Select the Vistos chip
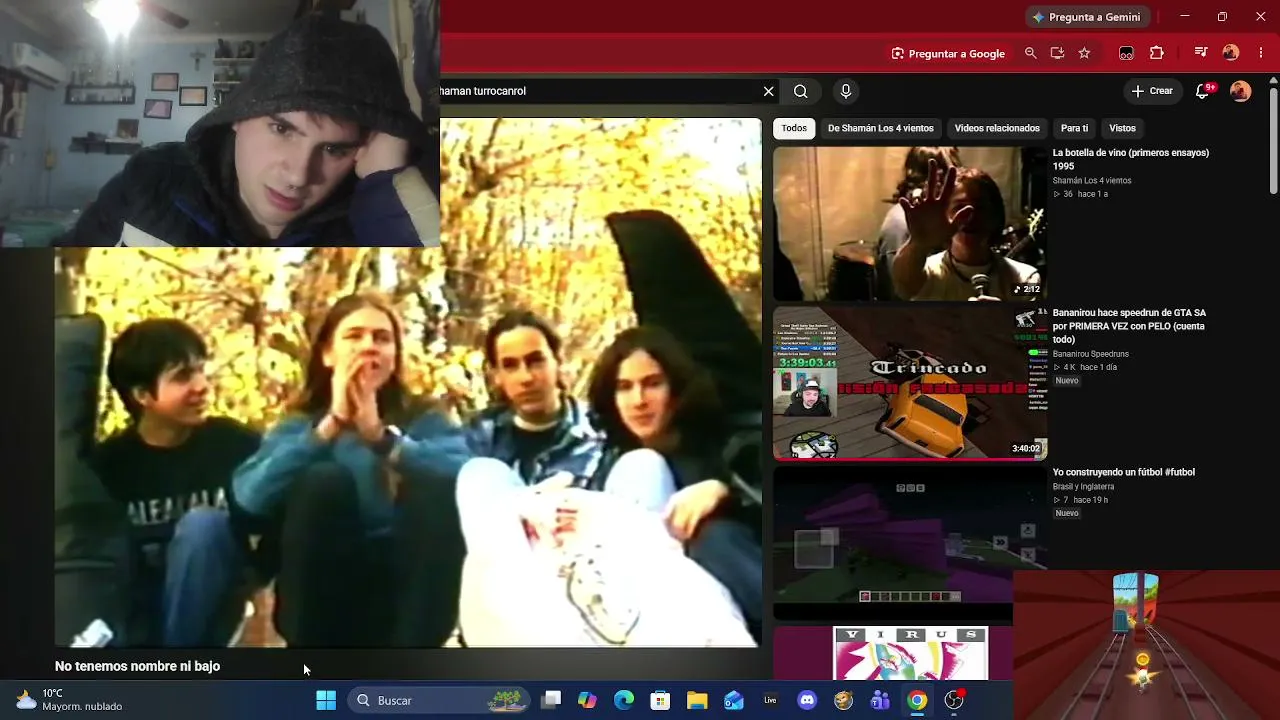 [x=1122, y=128]
